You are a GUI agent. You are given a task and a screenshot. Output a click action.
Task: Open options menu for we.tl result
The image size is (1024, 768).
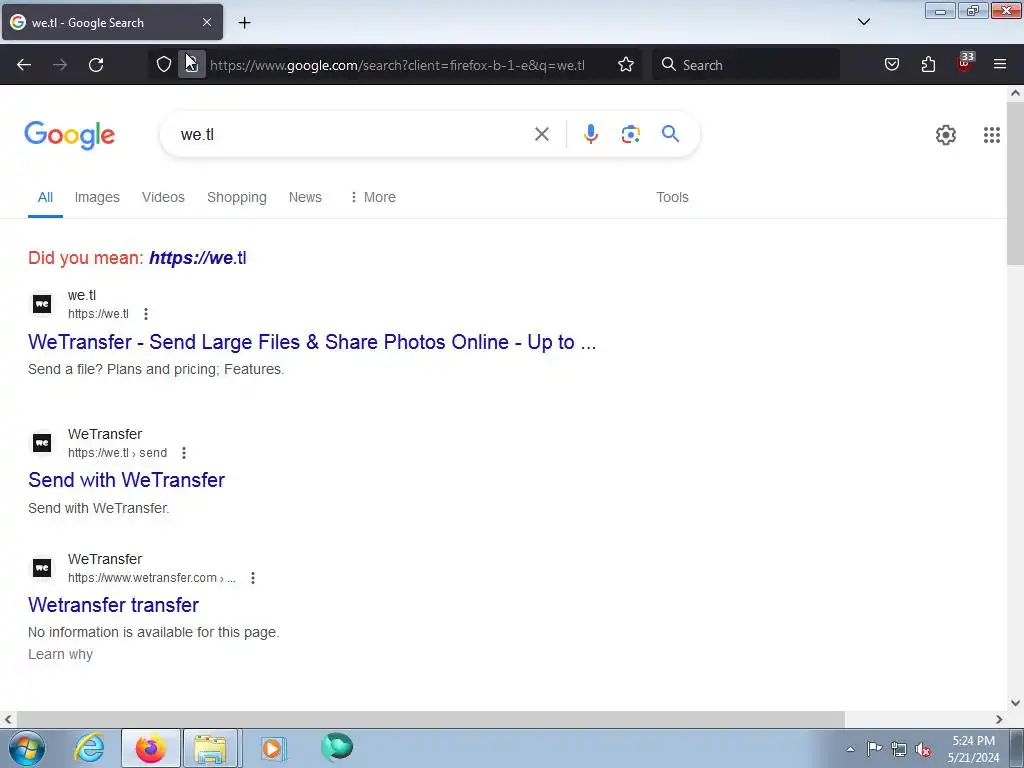(x=146, y=314)
